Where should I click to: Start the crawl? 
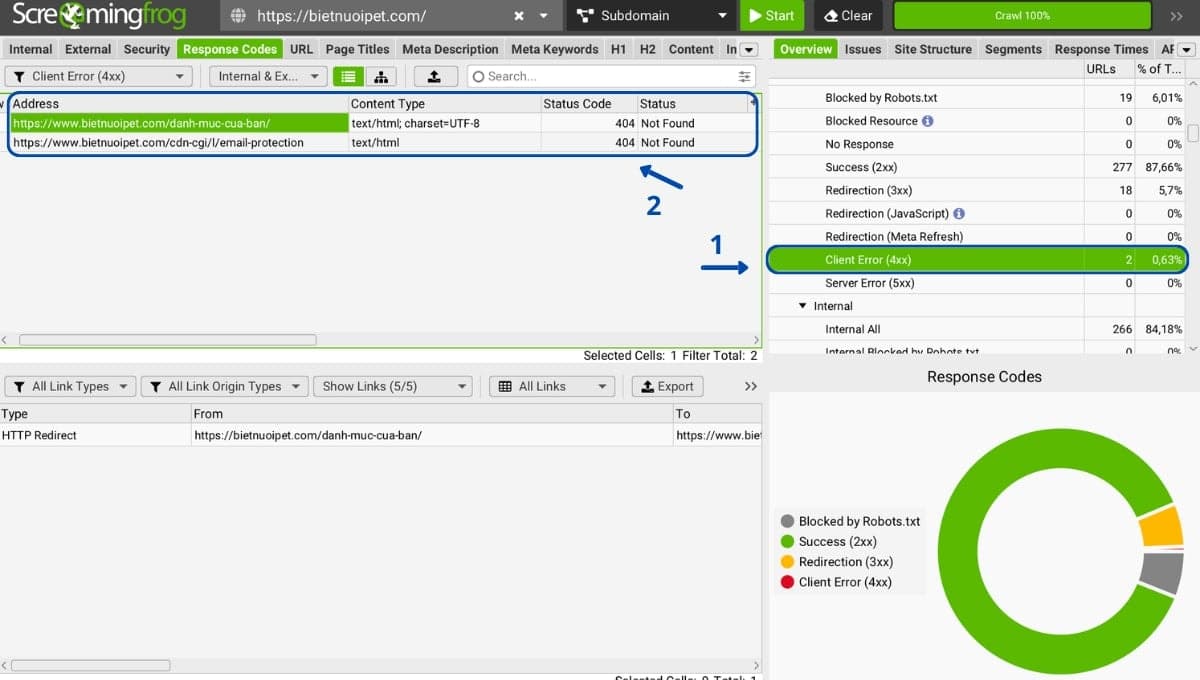click(772, 16)
